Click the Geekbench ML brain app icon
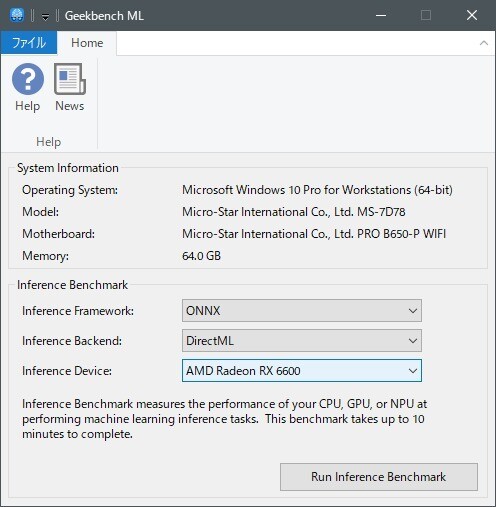The width and height of the screenshot is (496, 507). point(16,15)
